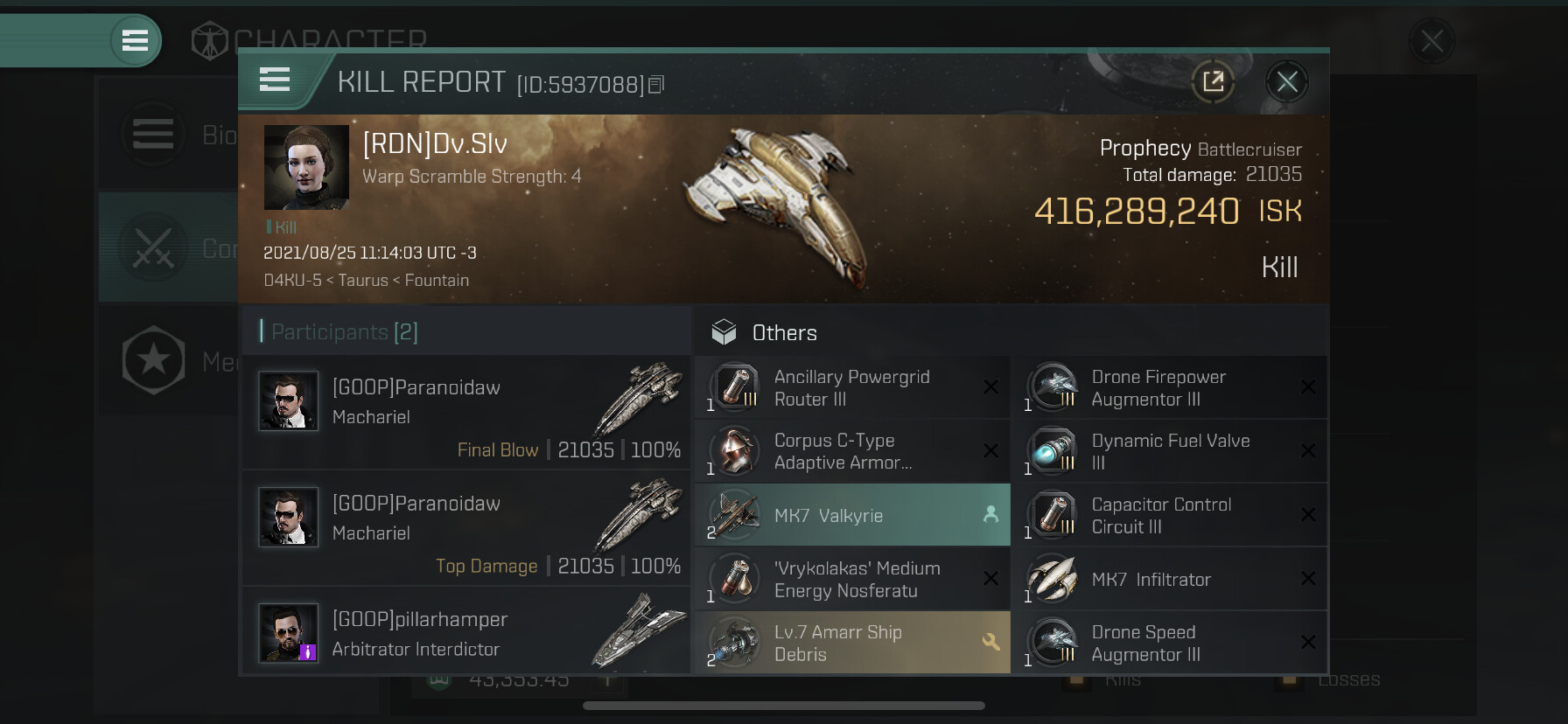
Task: Click the victim portrait of Dv.Slv
Action: tap(306, 167)
